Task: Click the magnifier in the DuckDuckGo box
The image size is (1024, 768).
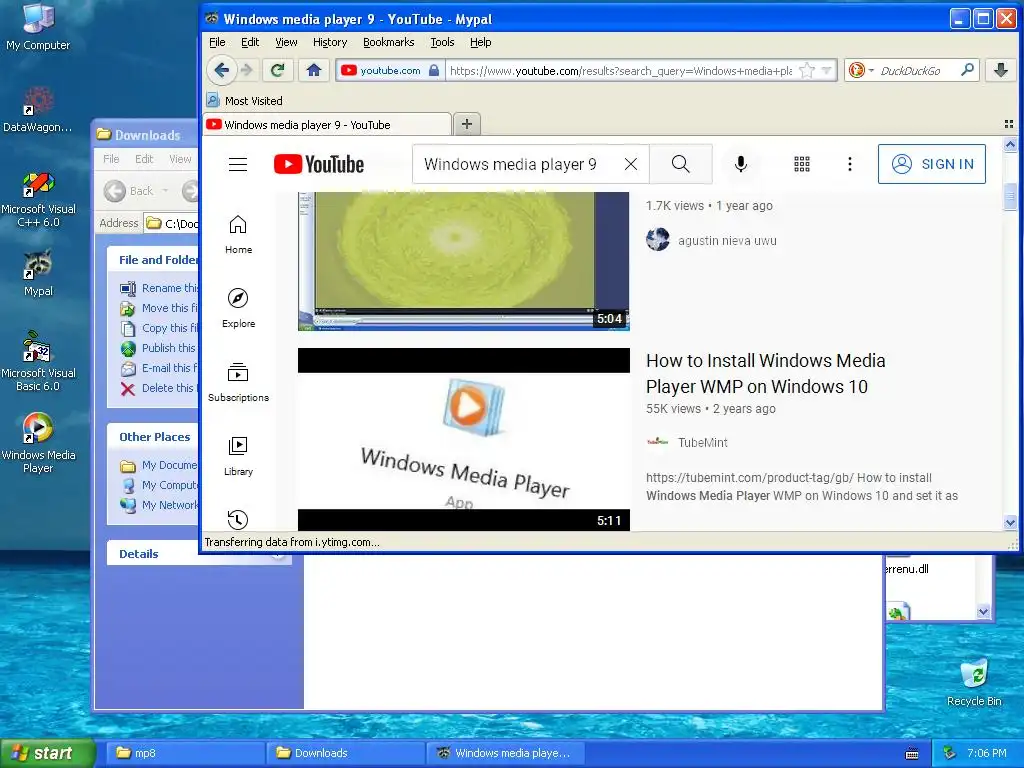Action: (967, 69)
